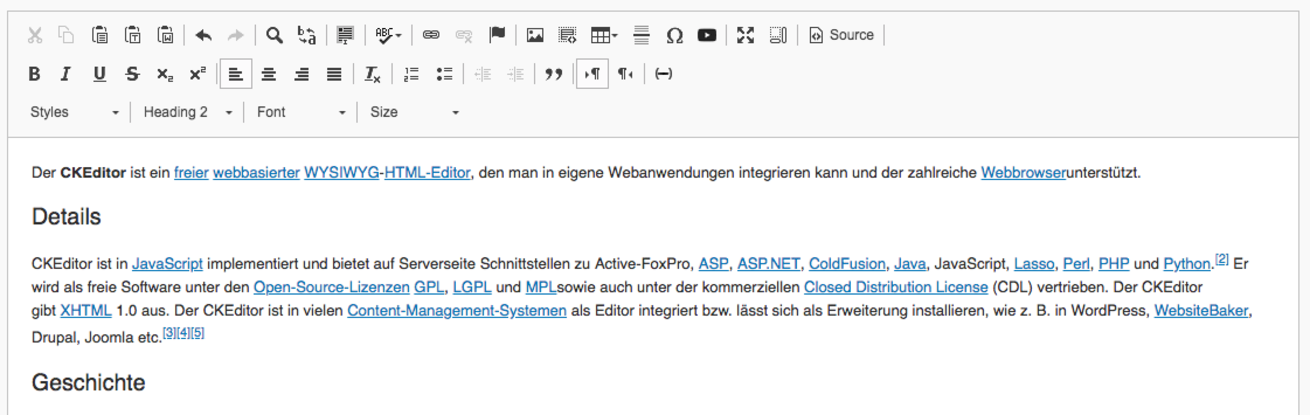Toggle Show Blocks view

(778, 35)
